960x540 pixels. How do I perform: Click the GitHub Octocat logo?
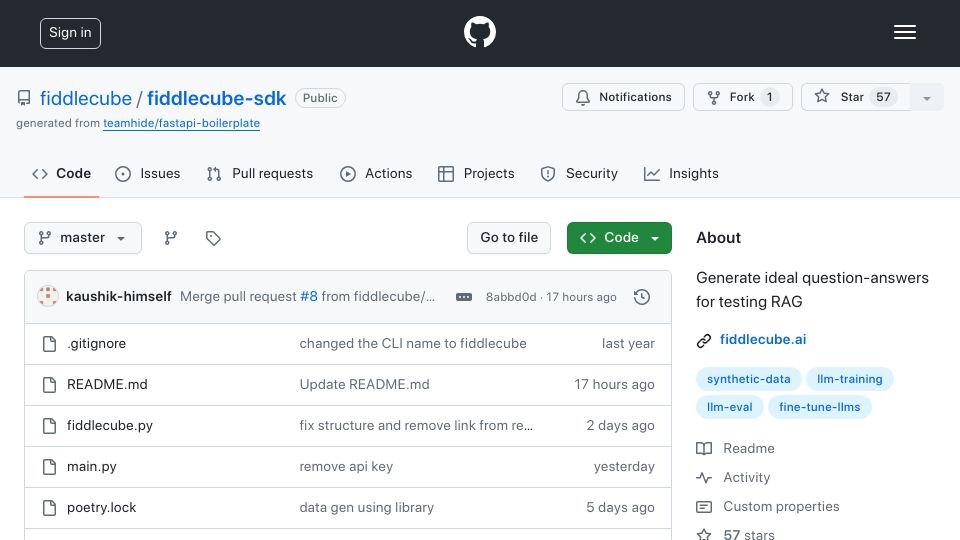coord(479,32)
